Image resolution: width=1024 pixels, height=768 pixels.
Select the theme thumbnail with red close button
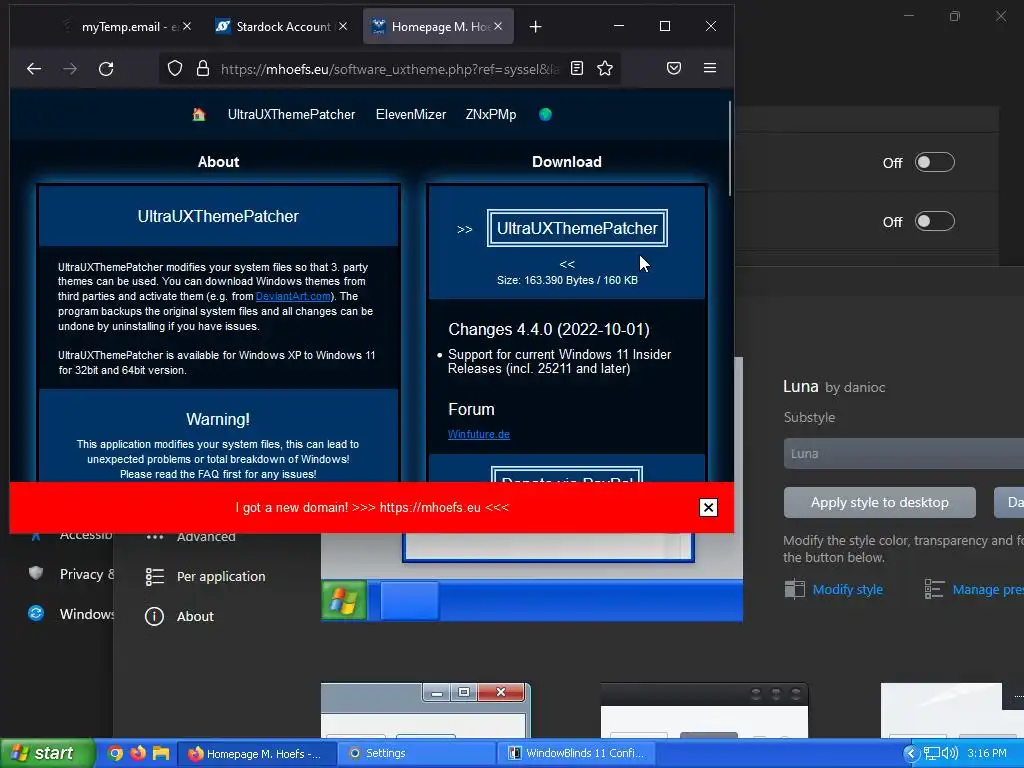click(x=426, y=711)
